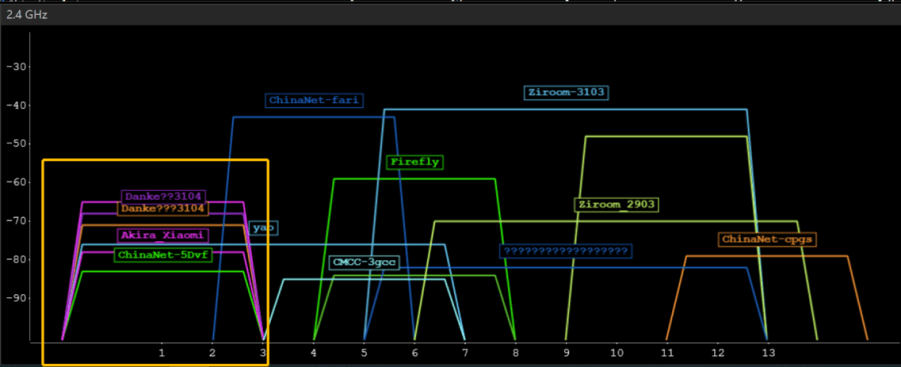Viewport: 901px width, 367px height.
Task: Select the ChinaNet-5Dvf label
Action: (163, 255)
